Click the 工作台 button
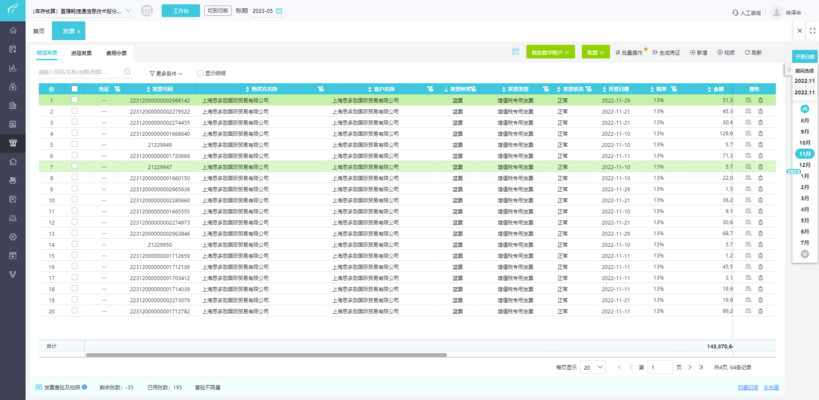 tap(180, 11)
